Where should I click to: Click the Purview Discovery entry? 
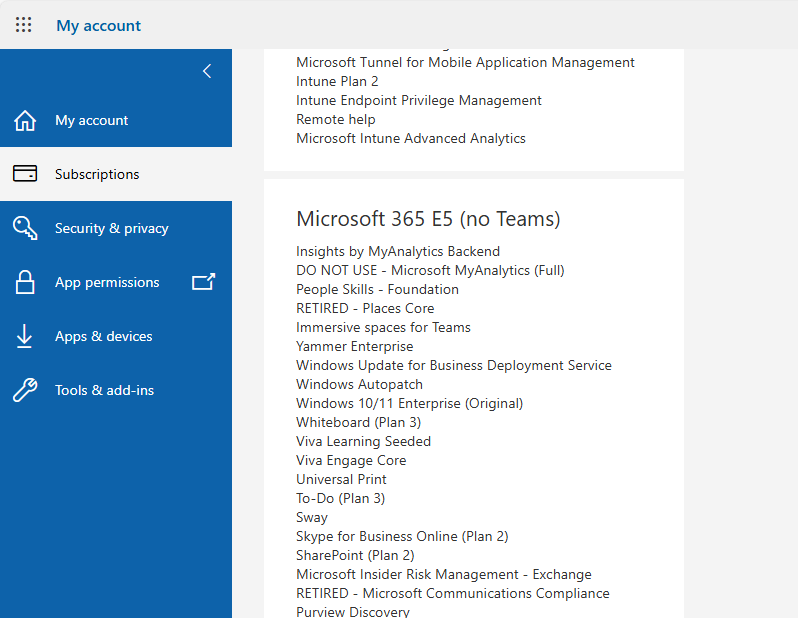tap(353, 611)
